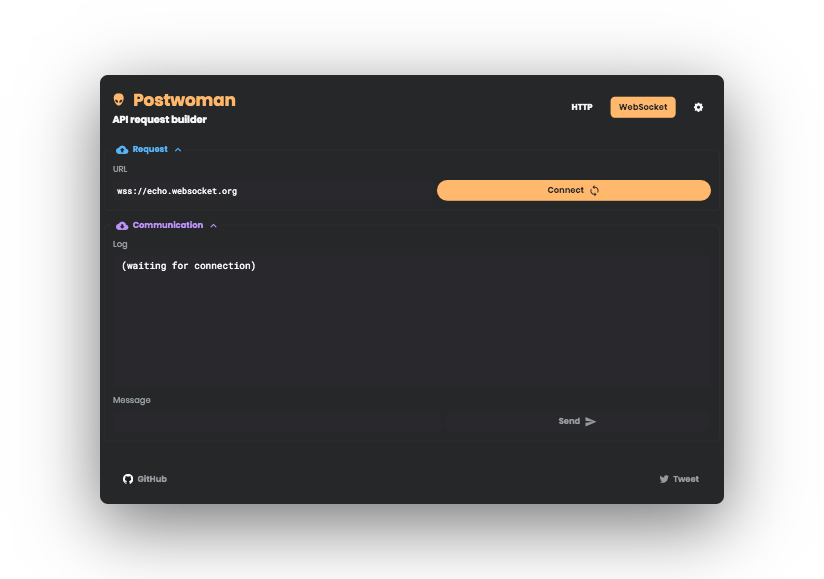Click the Connect button
This screenshot has height=579, width=824.
click(x=573, y=190)
